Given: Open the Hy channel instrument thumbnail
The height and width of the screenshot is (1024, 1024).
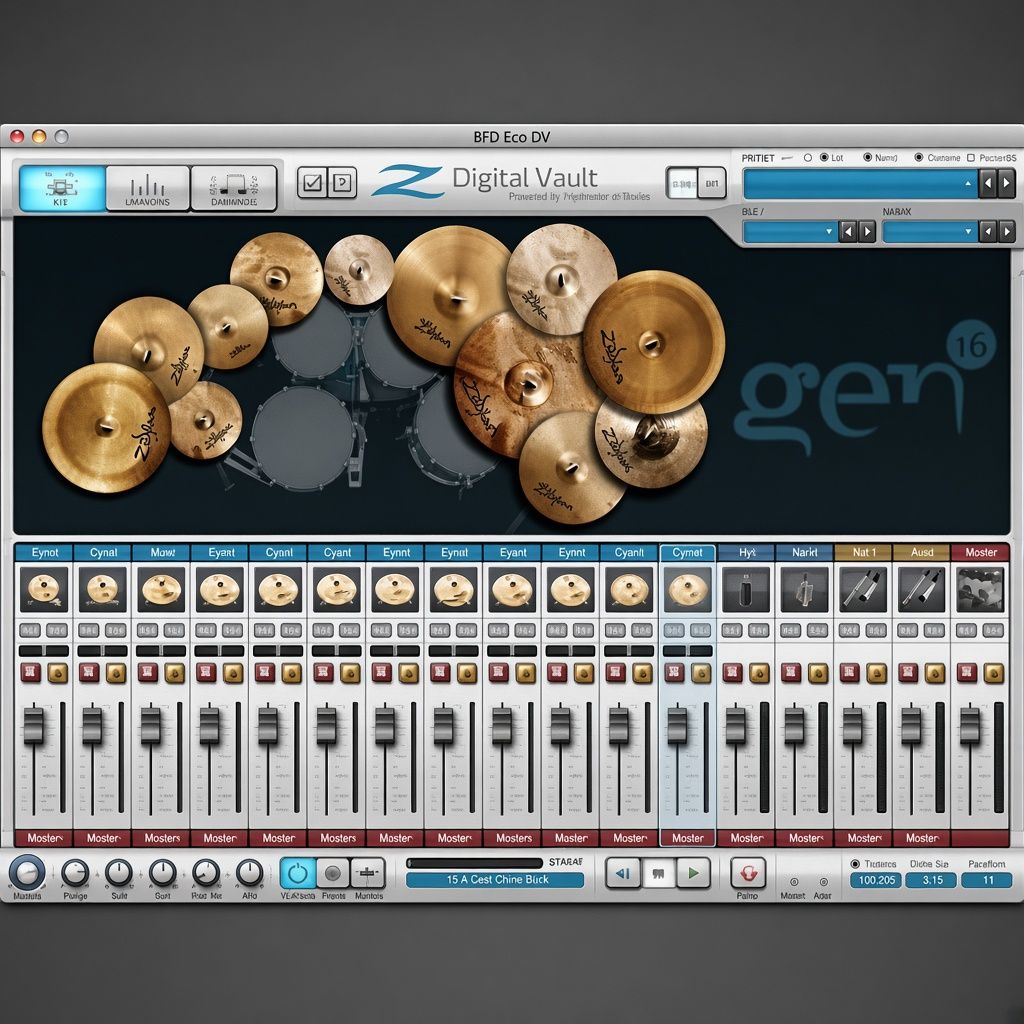Looking at the screenshot, I should (x=746, y=589).
